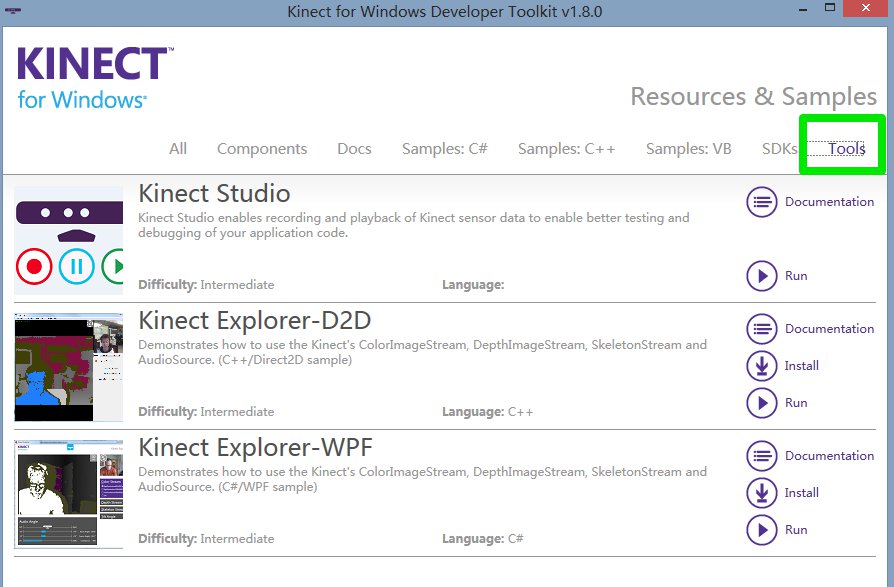Viewport: 894px width, 587px height.
Task: Click the Kinect Explorer-D2D Documentation link text
Action: point(829,329)
